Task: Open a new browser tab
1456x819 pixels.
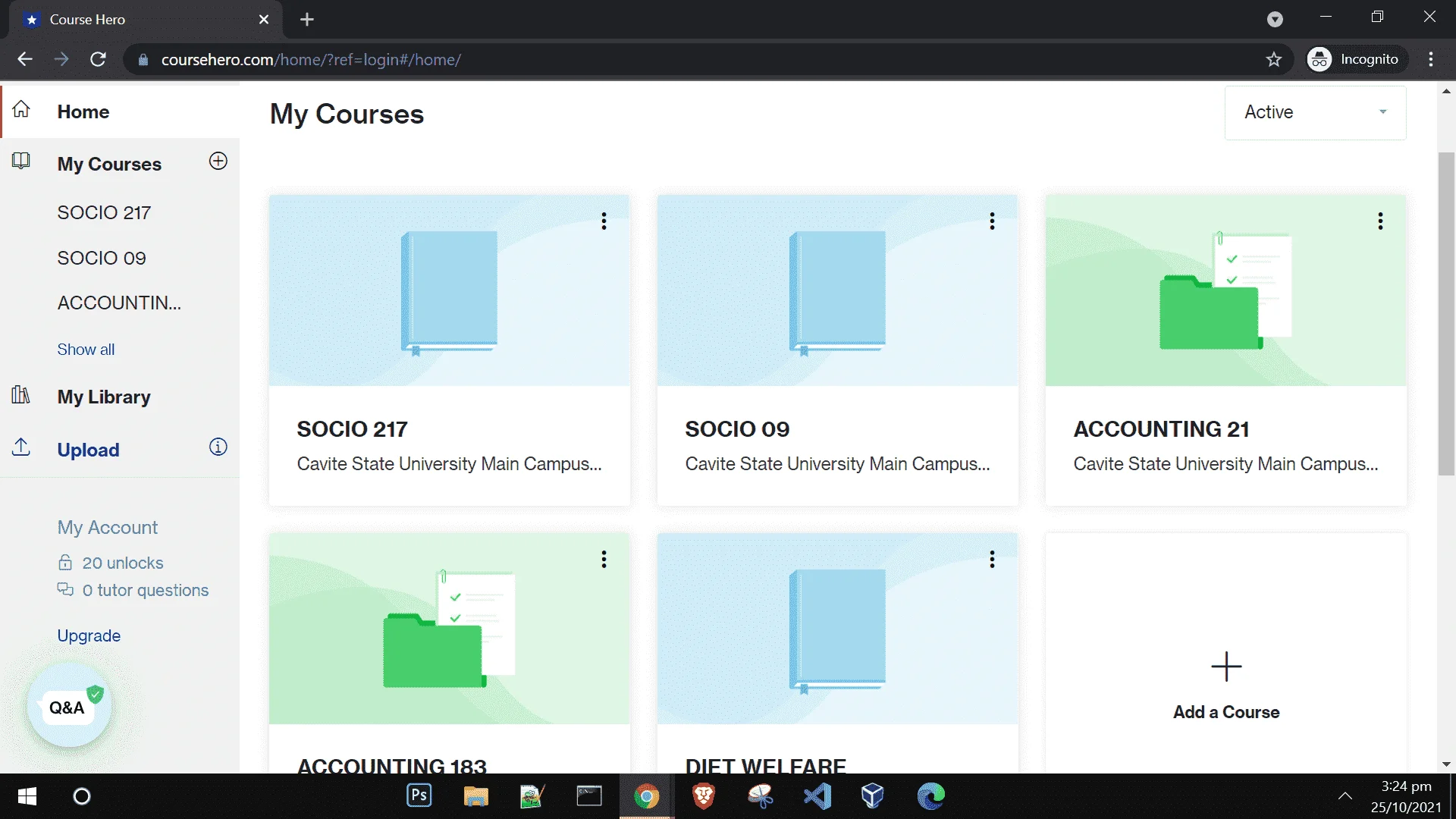Action: pyautogui.click(x=307, y=20)
